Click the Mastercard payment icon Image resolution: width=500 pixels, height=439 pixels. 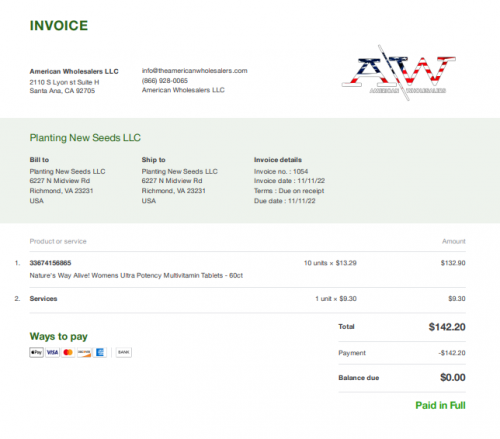[x=68, y=352]
